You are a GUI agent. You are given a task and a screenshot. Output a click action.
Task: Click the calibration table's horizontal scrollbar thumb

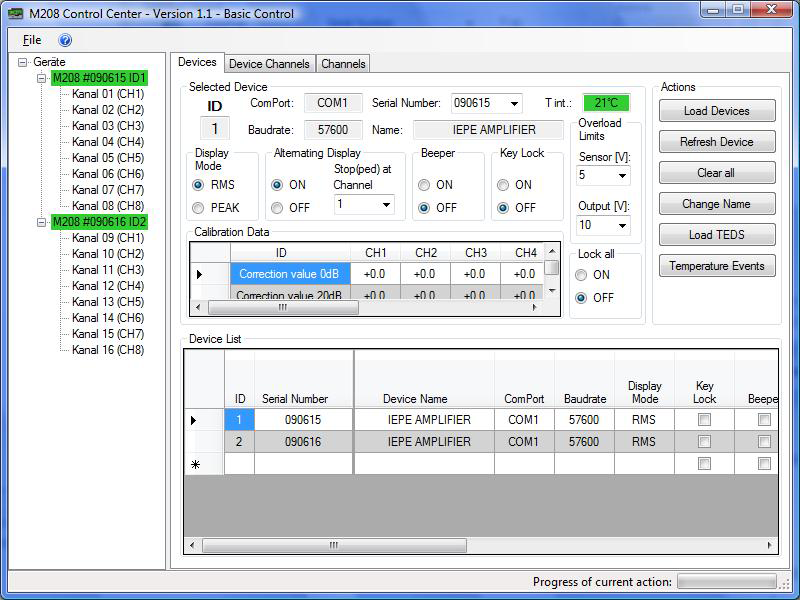coord(283,308)
